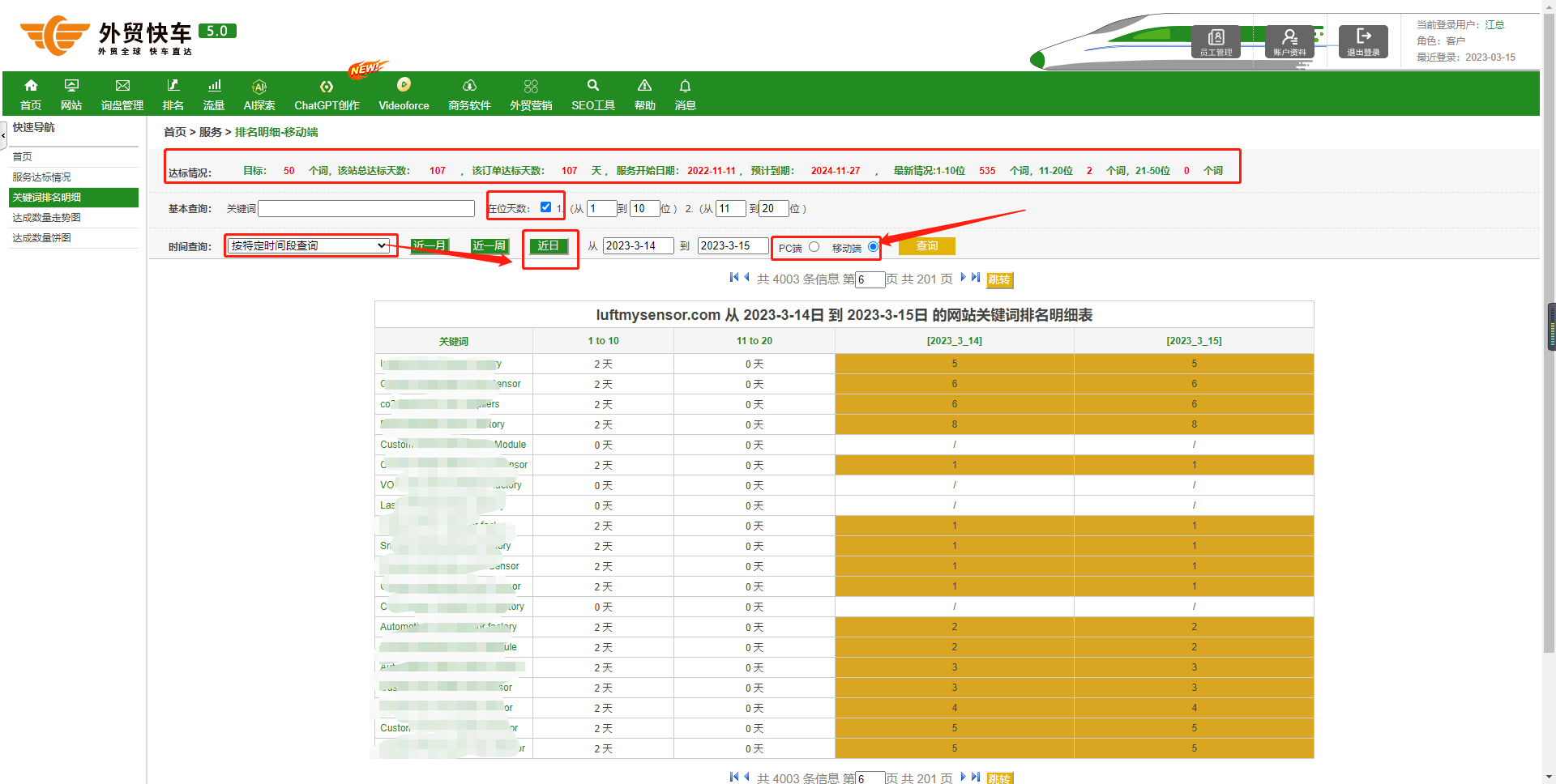
Task: Go to next page in top pager
Action: click(x=963, y=277)
